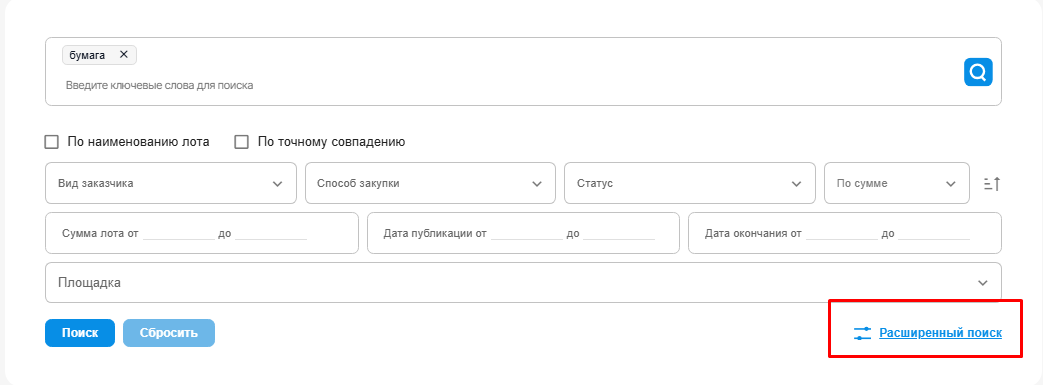Click the blue magnifier search icon
Image resolution: width=1043 pixels, height=385 pixels.
point(978,72)
